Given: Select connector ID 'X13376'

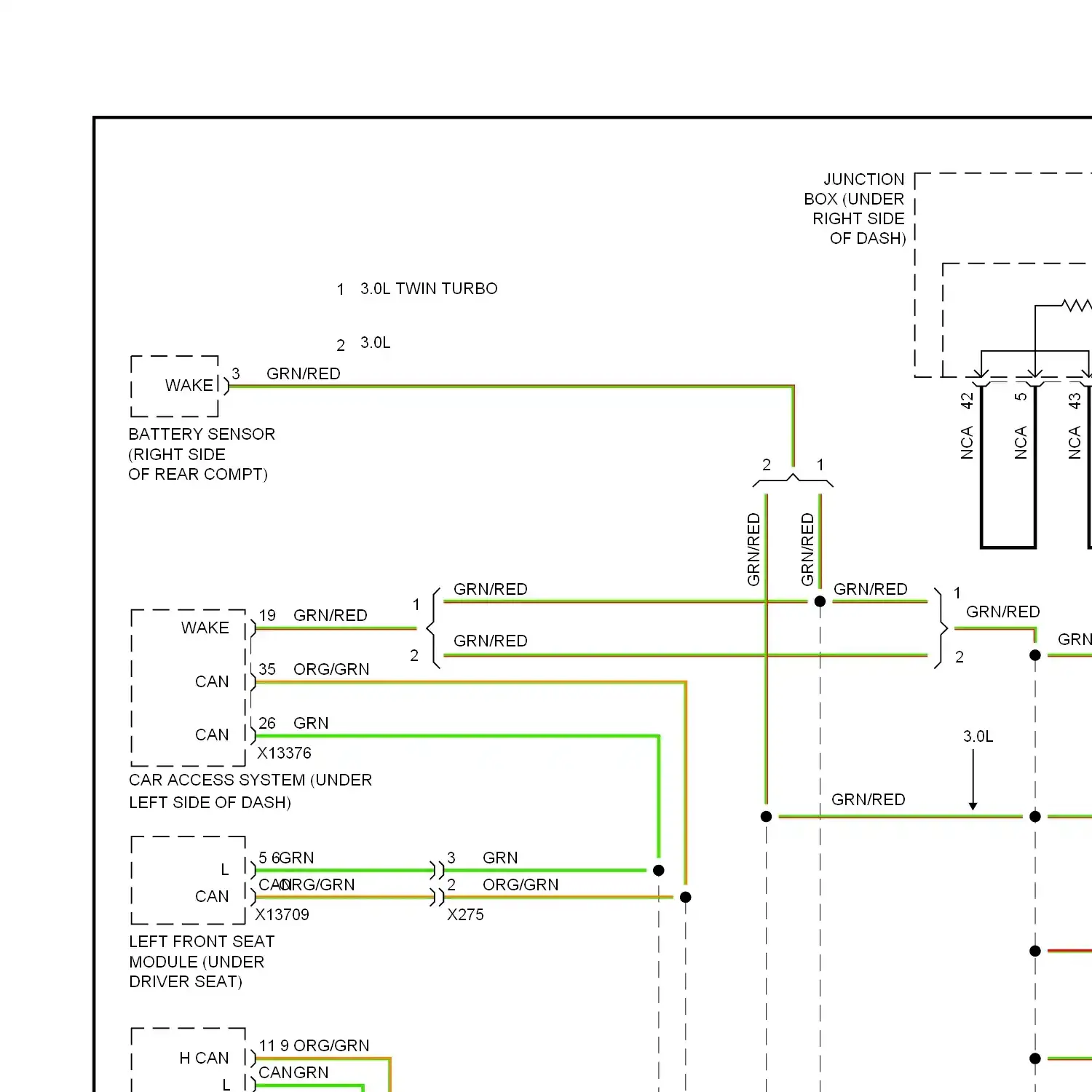Looking at the screenshot, I should [284, 753].
